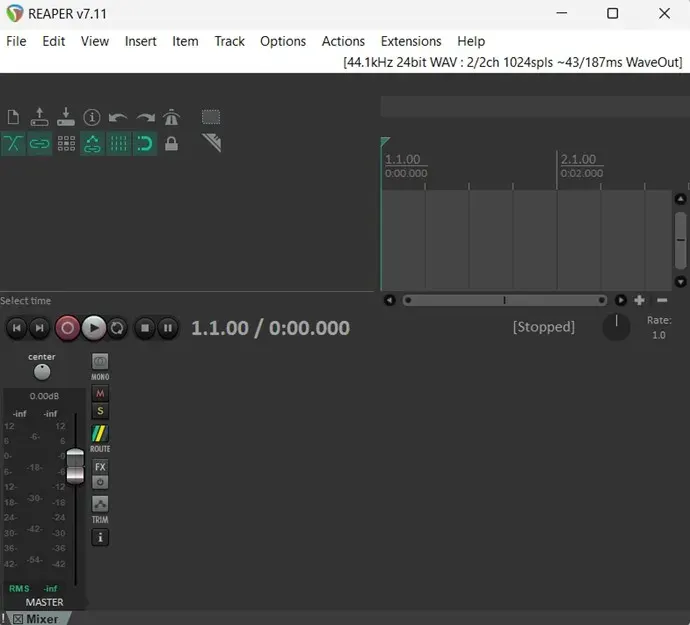Click the Stop transport button

145,328
